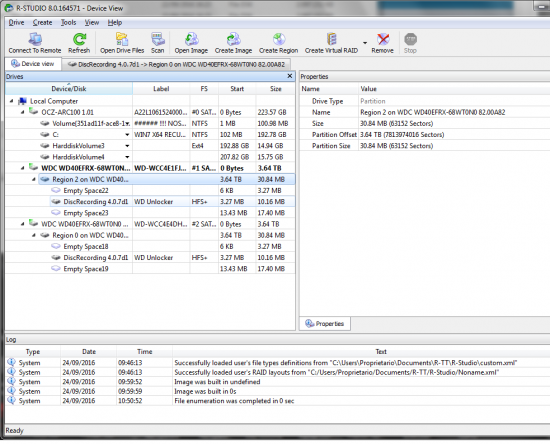Viewport: 550px width, 444px height.
Task: Select Empty Space19 entry
Action: coord(150,269)
